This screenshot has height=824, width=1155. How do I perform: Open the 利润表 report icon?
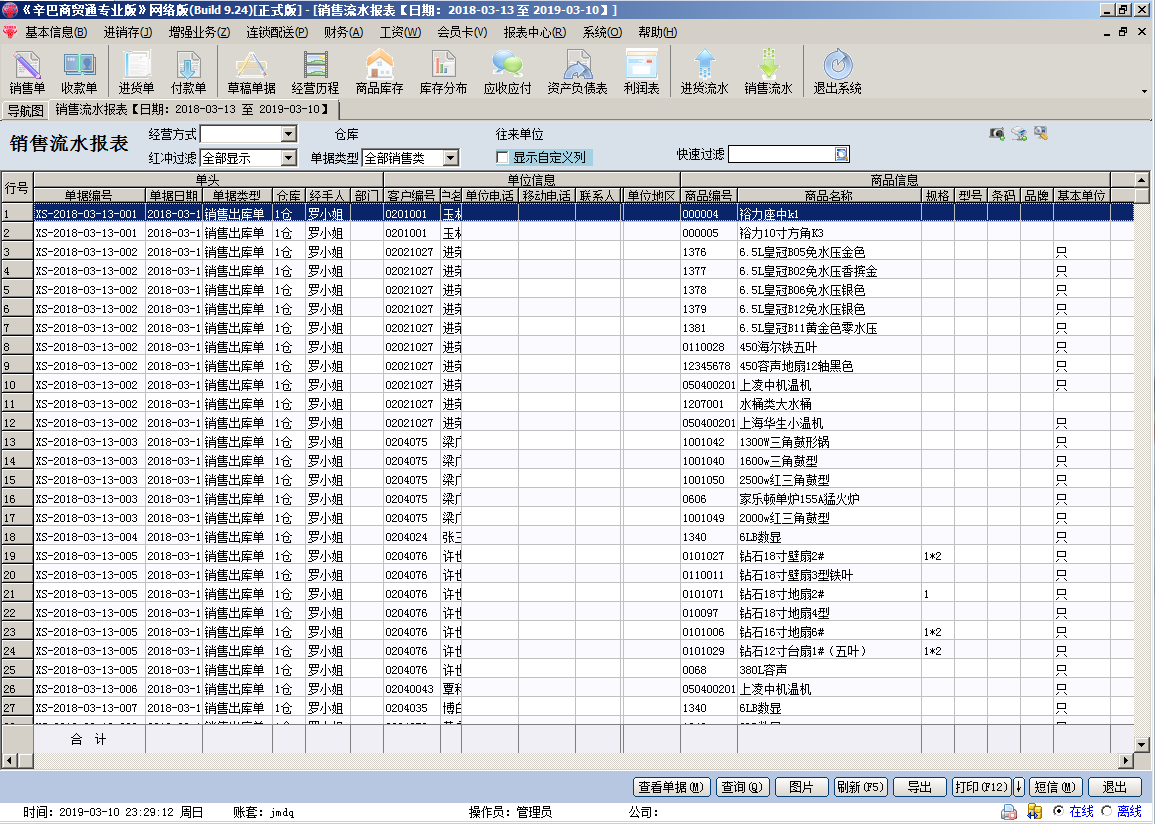point(641,73)
